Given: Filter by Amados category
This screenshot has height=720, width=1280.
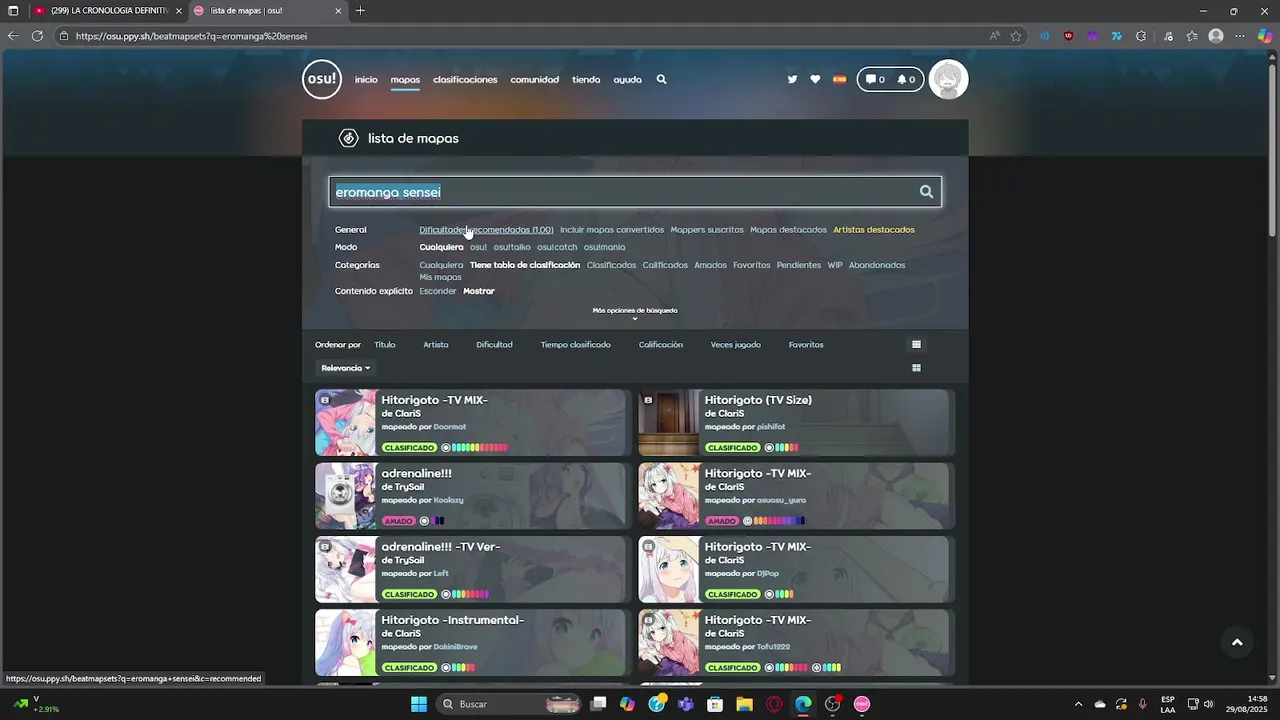Looking at the screenshot, I should point(710,265).
